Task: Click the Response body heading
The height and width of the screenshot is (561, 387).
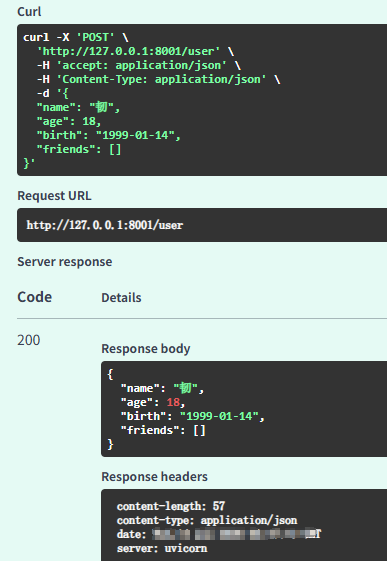Action: pyautogui.click(x=146, y=348)
